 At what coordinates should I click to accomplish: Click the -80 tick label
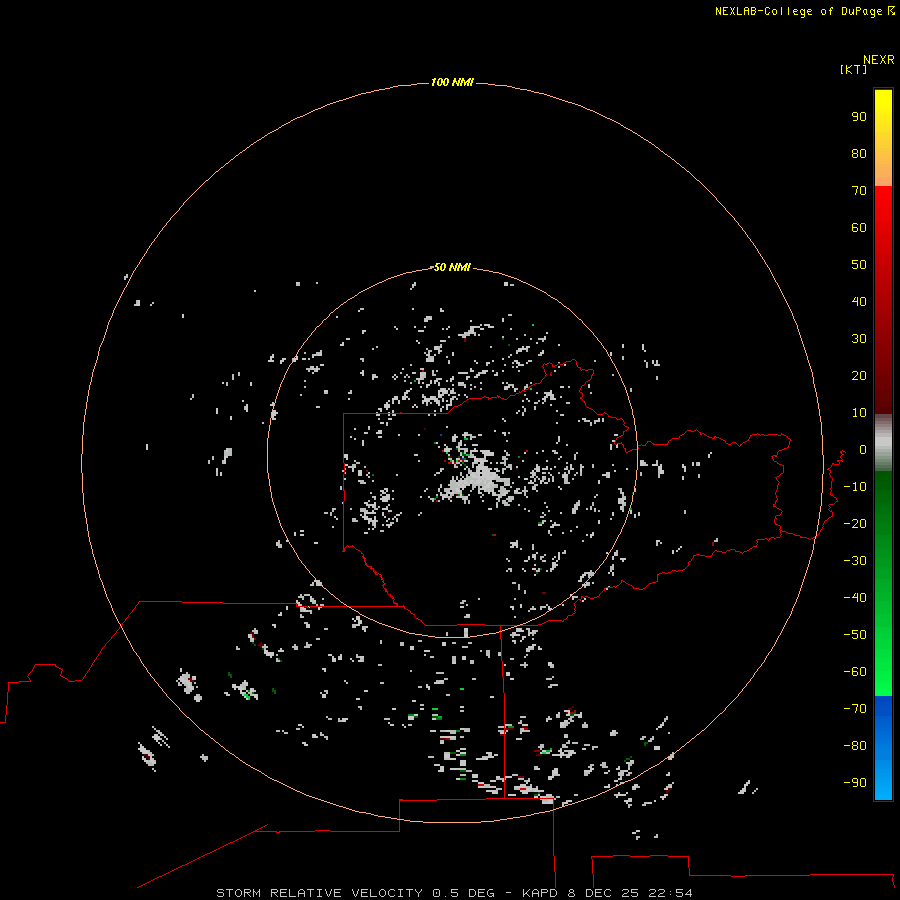pos(855,746)
